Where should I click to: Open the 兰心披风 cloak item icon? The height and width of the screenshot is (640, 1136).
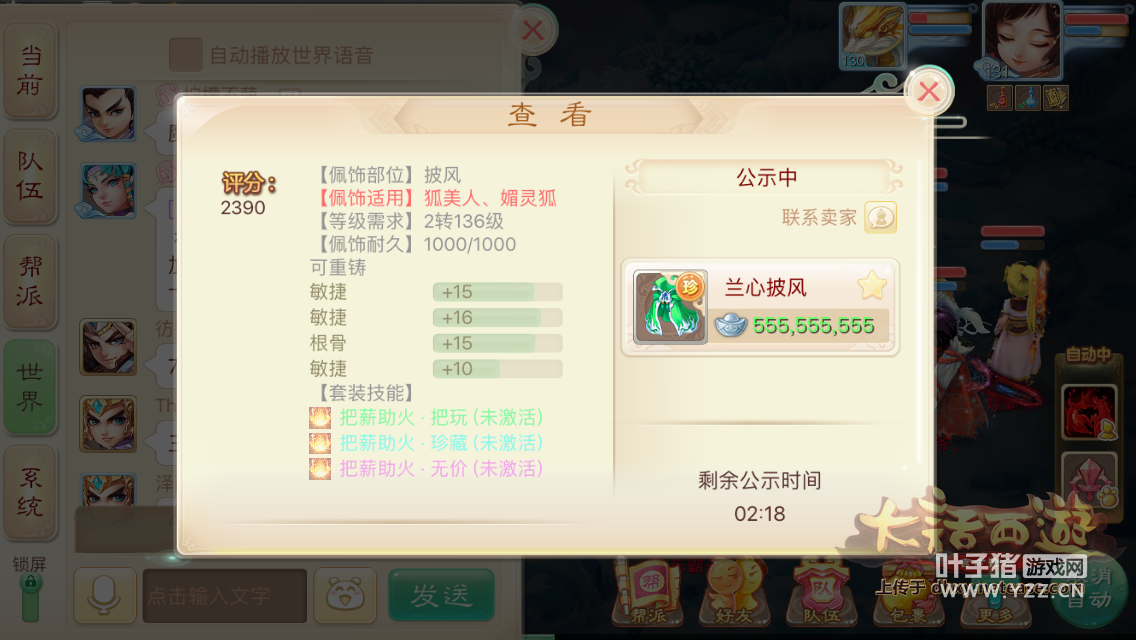point(670,307)
